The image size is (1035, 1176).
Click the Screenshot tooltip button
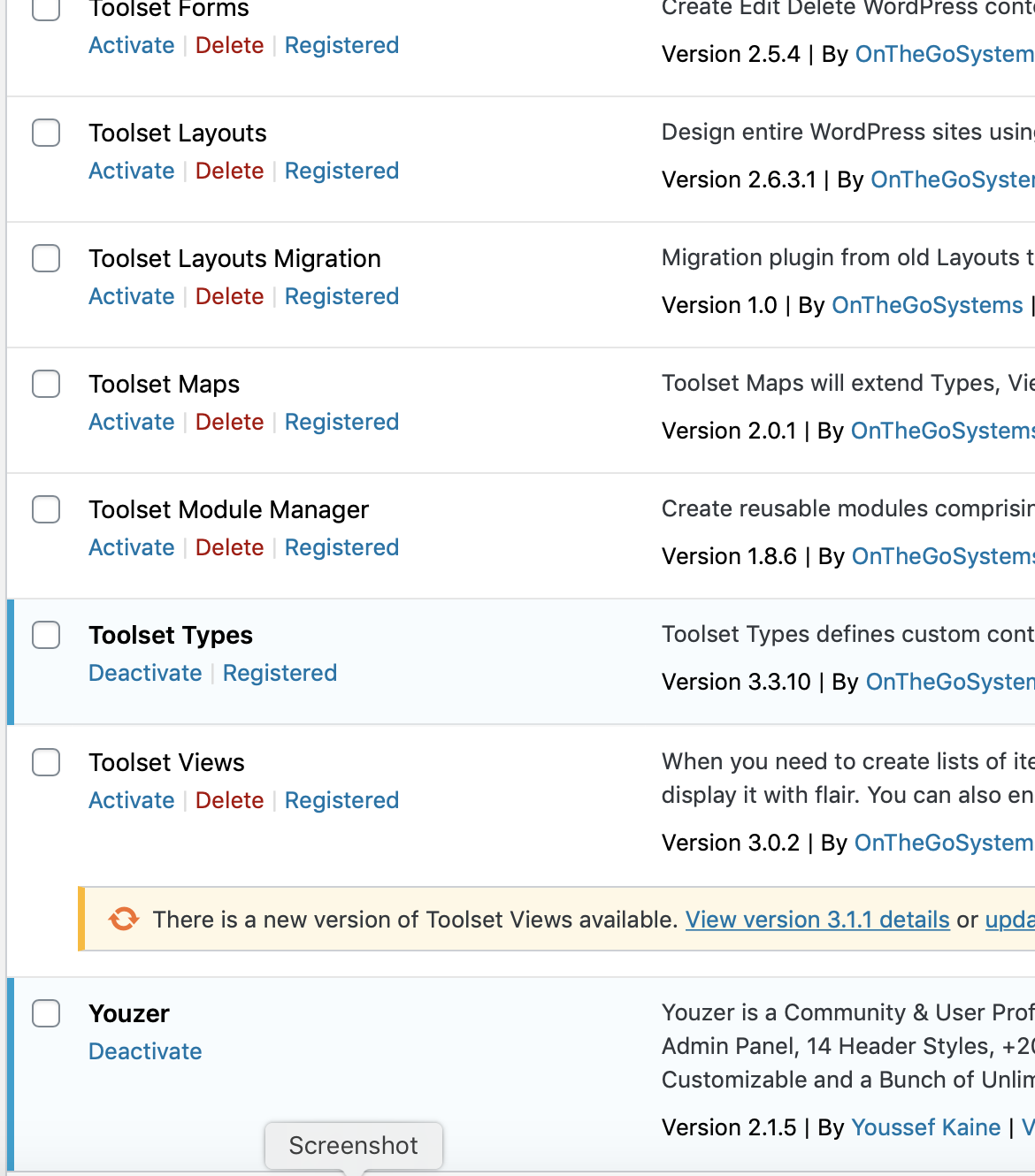coord(354,1145)
